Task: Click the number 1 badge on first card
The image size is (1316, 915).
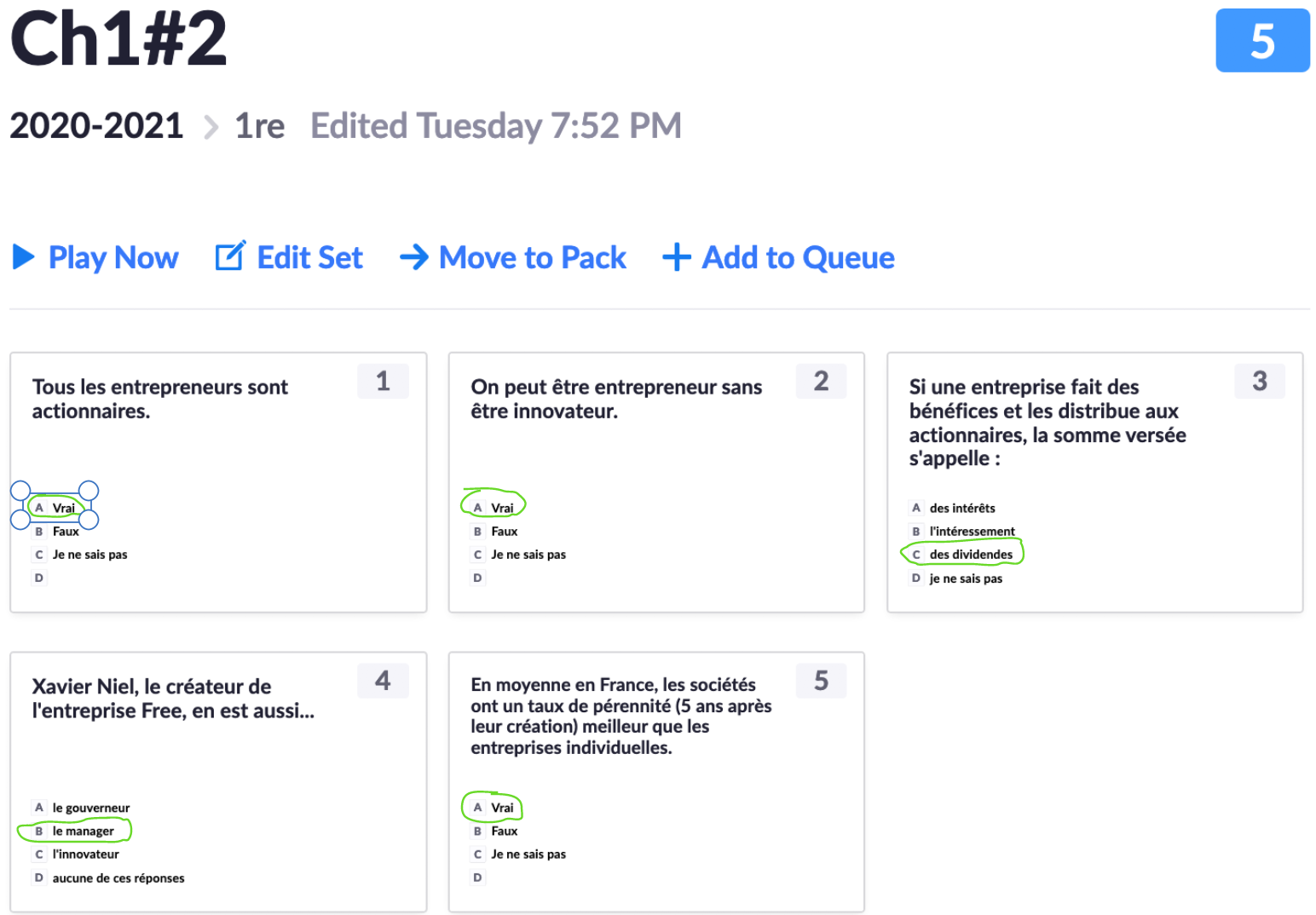Action: coord(383,381)
